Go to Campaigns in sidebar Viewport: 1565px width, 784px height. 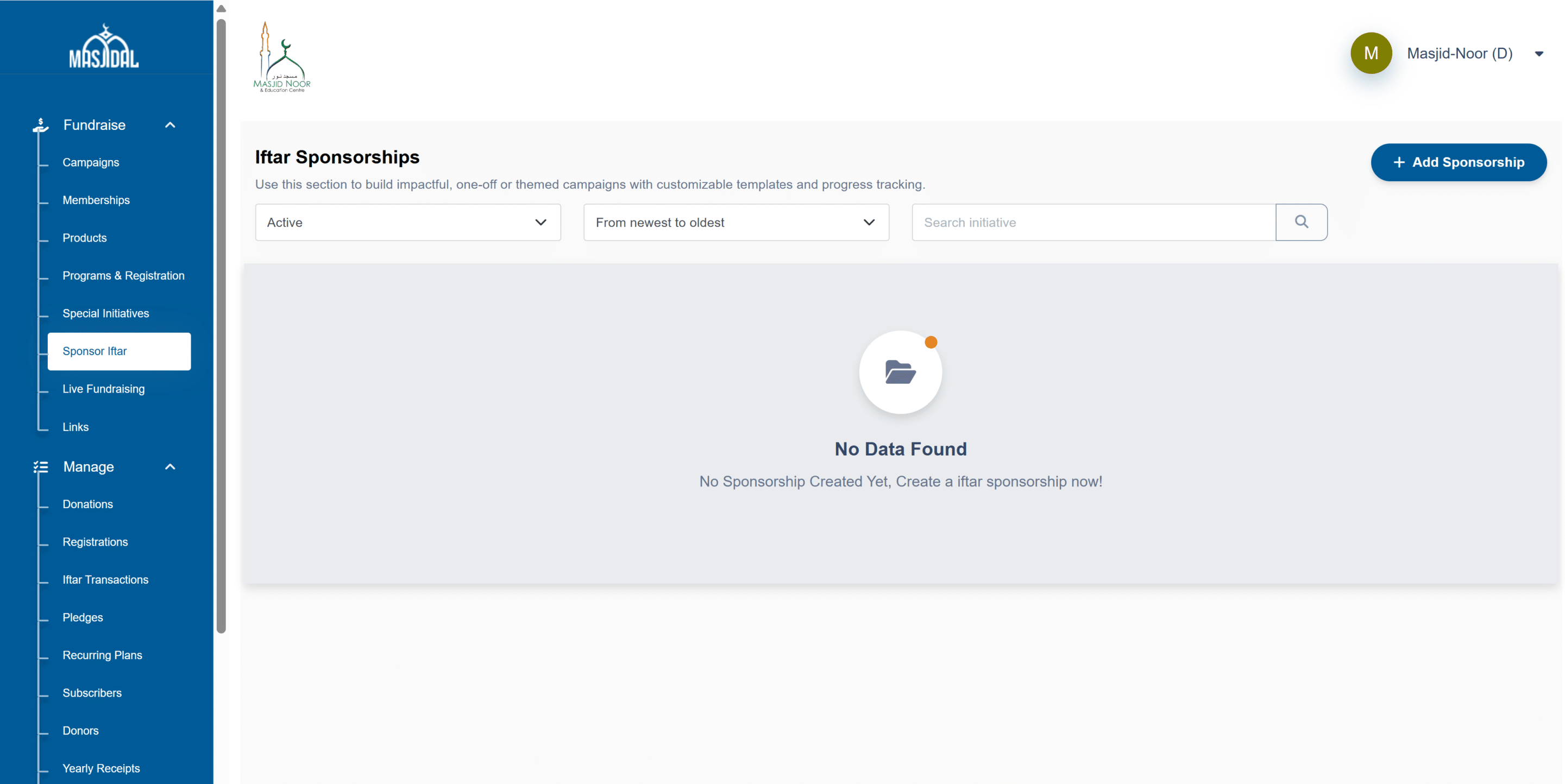click(91, 162)
